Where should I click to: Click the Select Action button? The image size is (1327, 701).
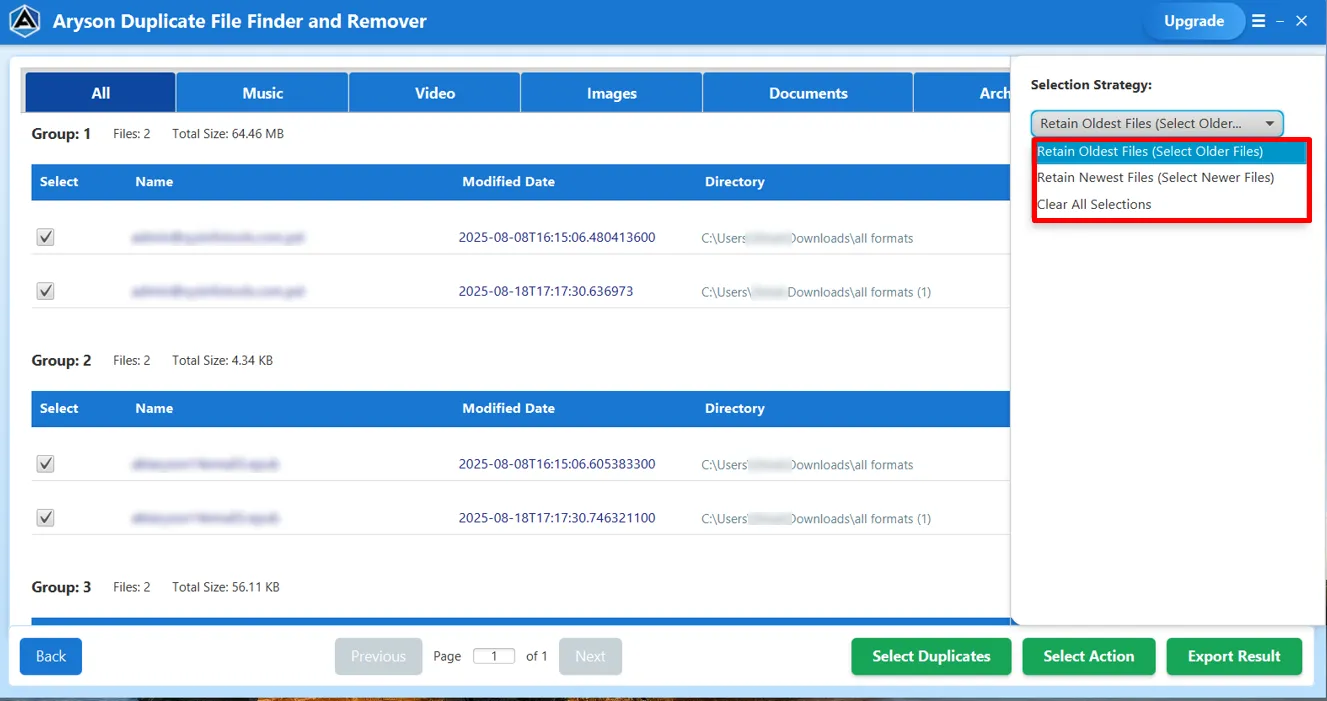point(1088,656)
